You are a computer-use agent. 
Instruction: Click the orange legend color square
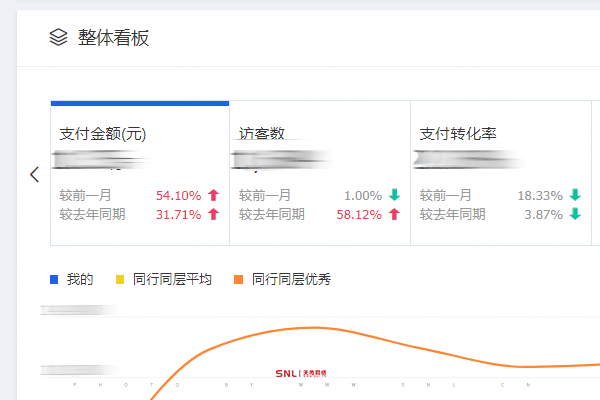(x=238, y=280)
